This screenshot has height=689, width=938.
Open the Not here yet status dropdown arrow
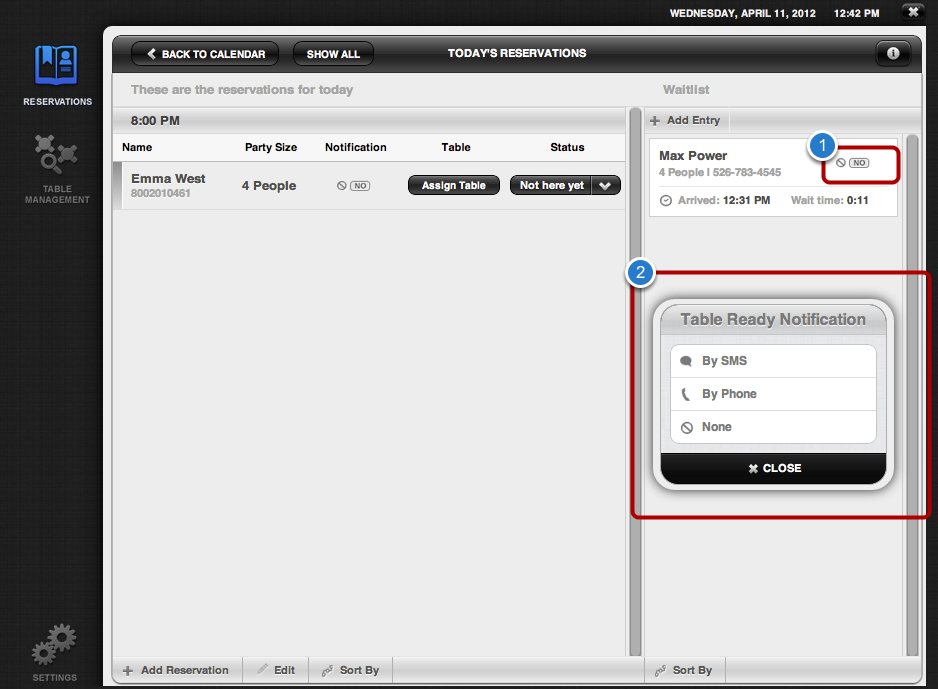click(605, 185)
